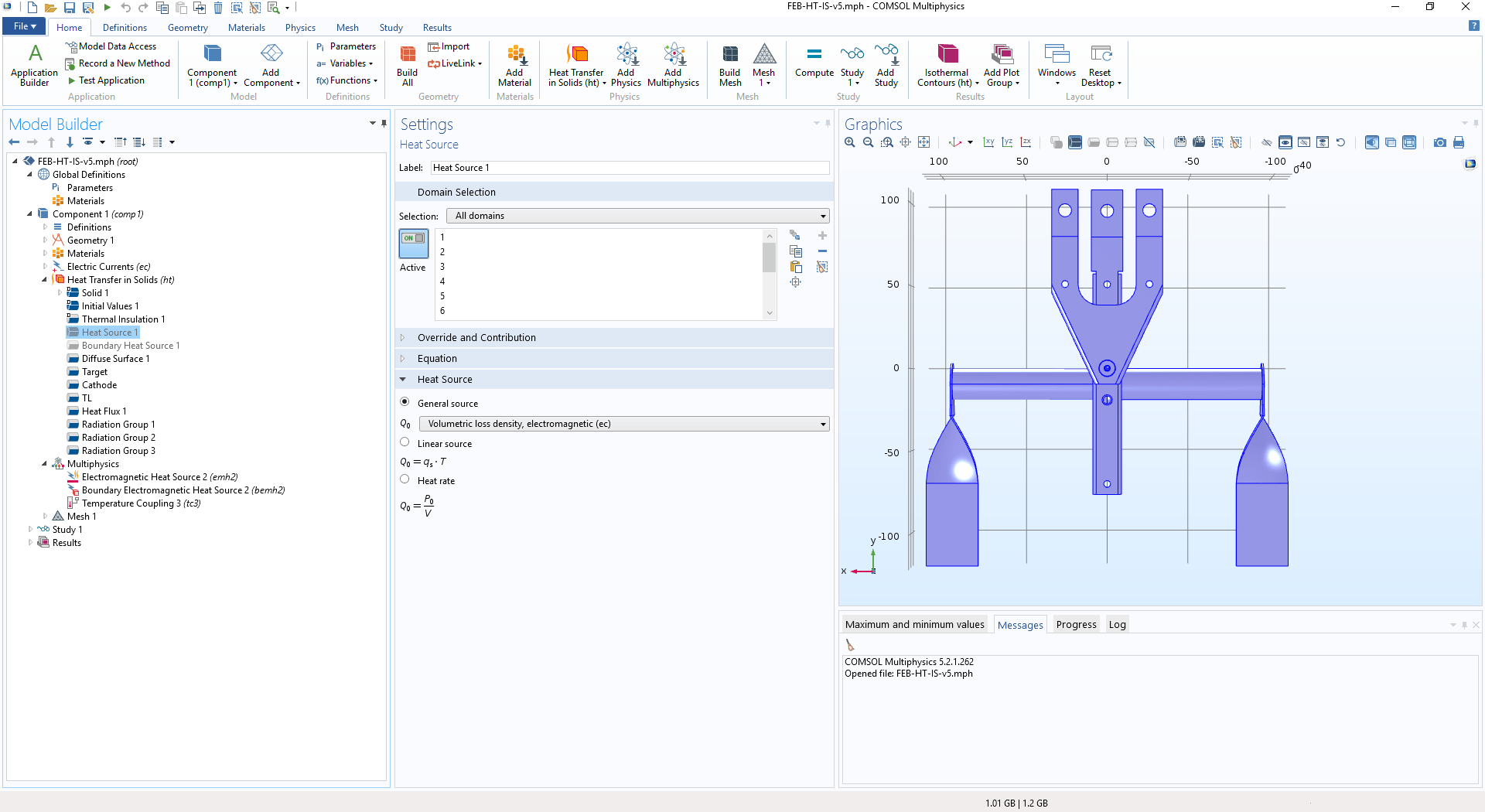The width and height of the screenshot is (1485, 812).
Task: Click Zoom Extents in Graphics toolbar
Action: point(924,142)
